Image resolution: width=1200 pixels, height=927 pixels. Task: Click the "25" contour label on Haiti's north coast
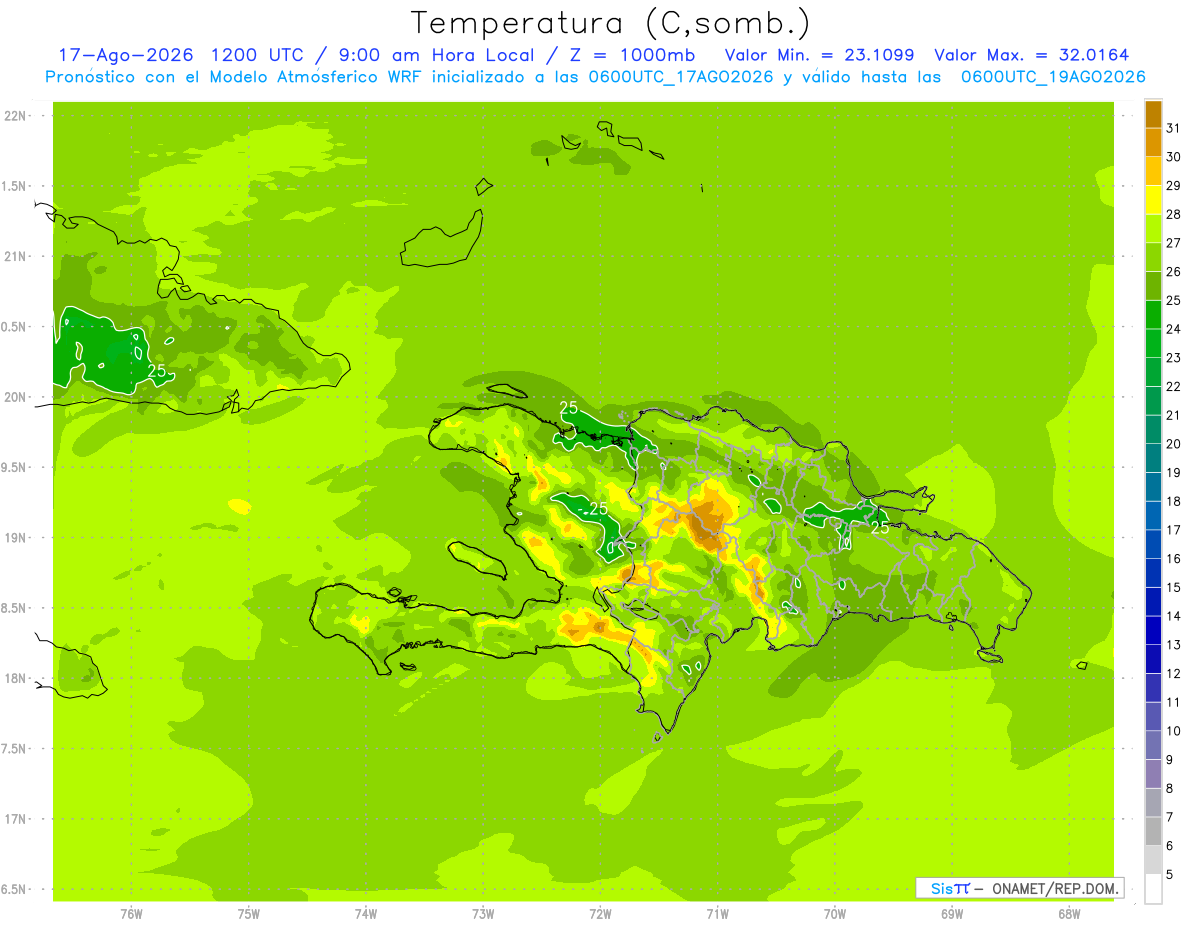pos(569,407)
